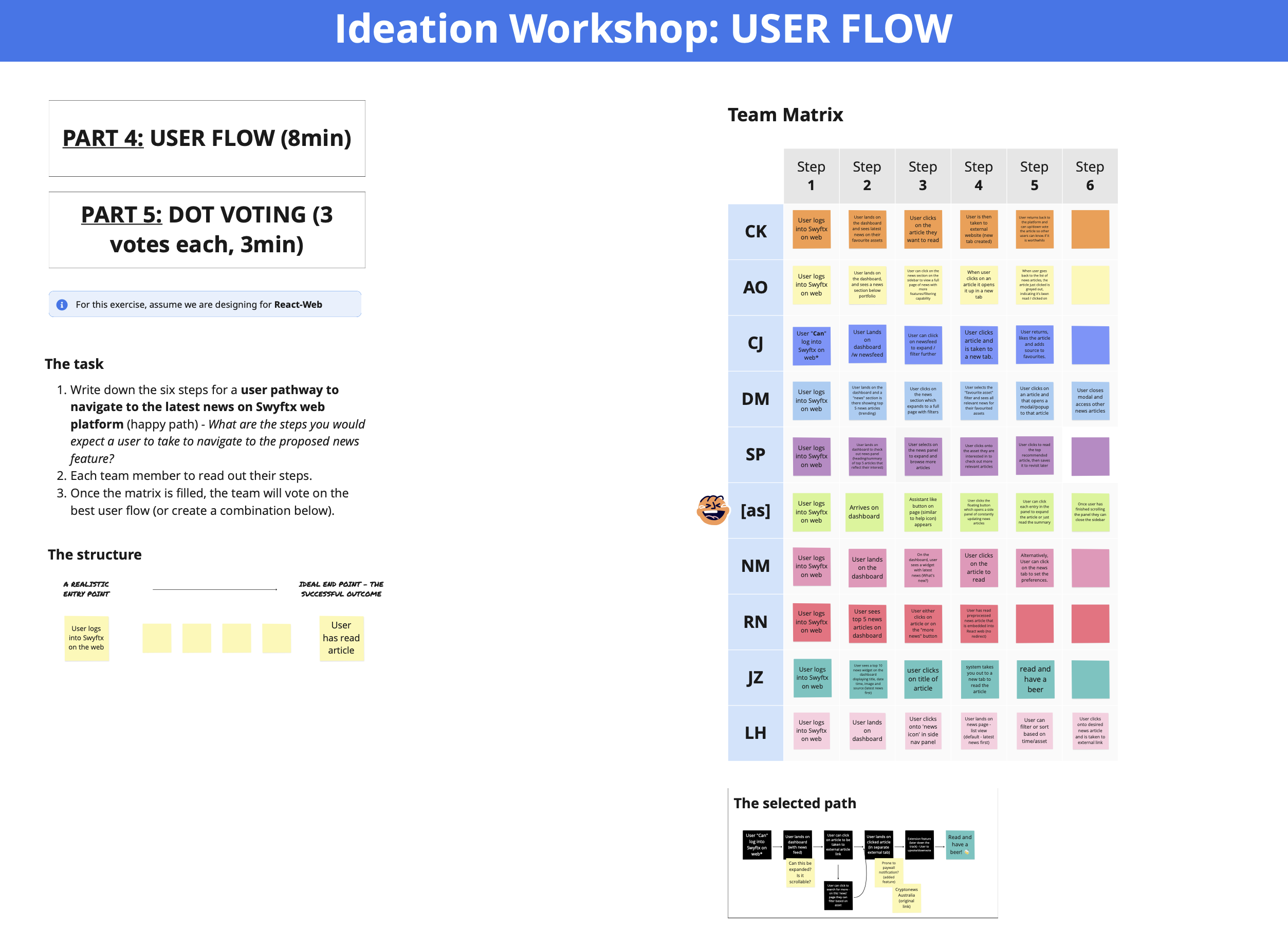Select JZ's 'read and have a beer' note

pyautogui.click(x=1035, y=679)
